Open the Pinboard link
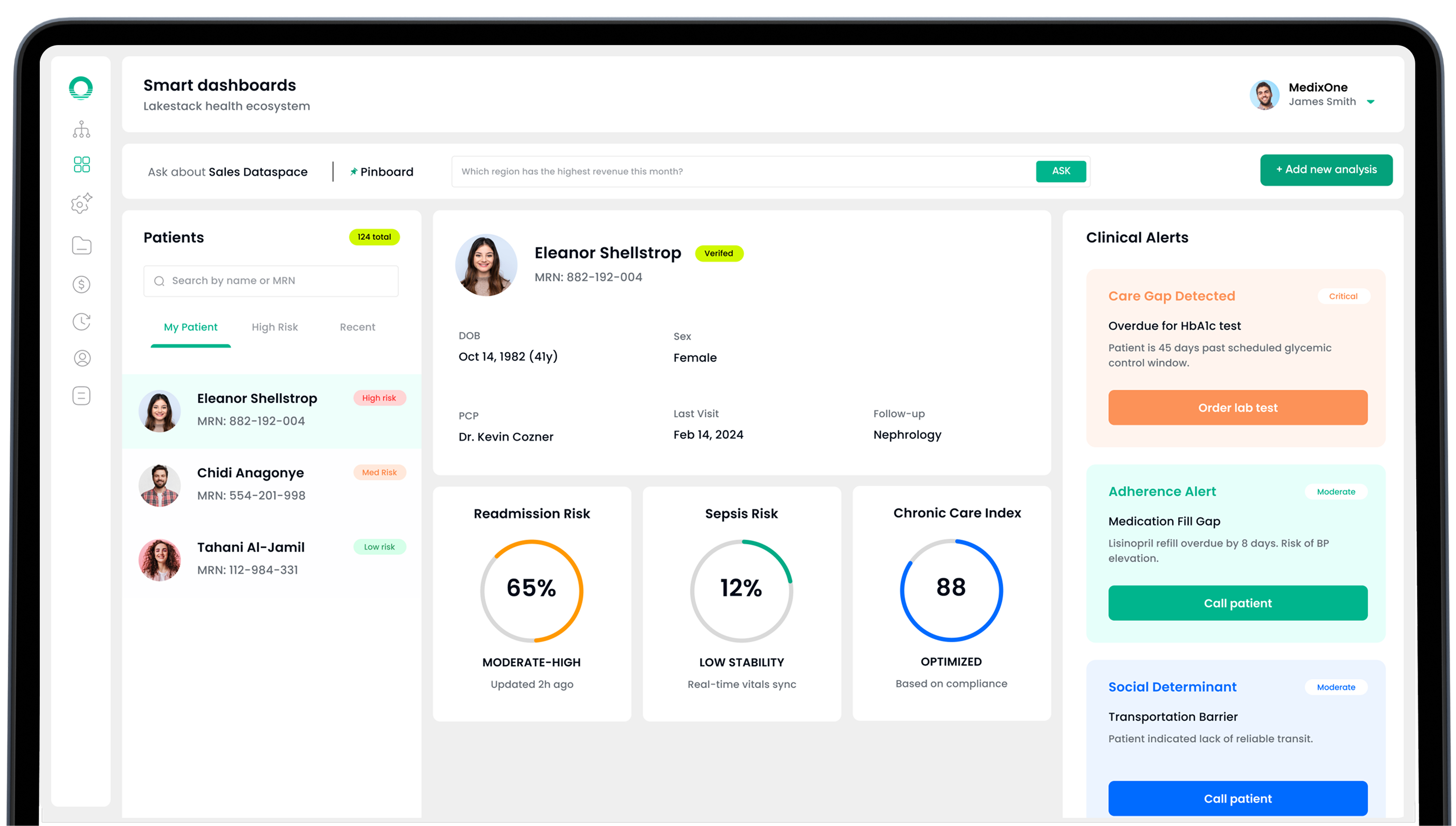The height and width of the screenshot is (826, 1456). pos(382,172)
